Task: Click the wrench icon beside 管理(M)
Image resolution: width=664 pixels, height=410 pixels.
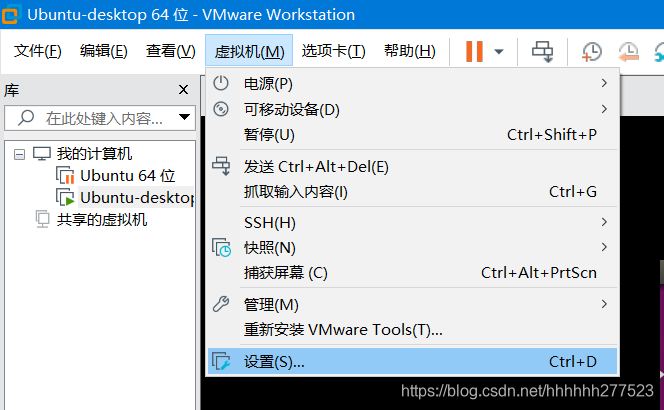Action: pyautogui.click(x=221, y=304)
